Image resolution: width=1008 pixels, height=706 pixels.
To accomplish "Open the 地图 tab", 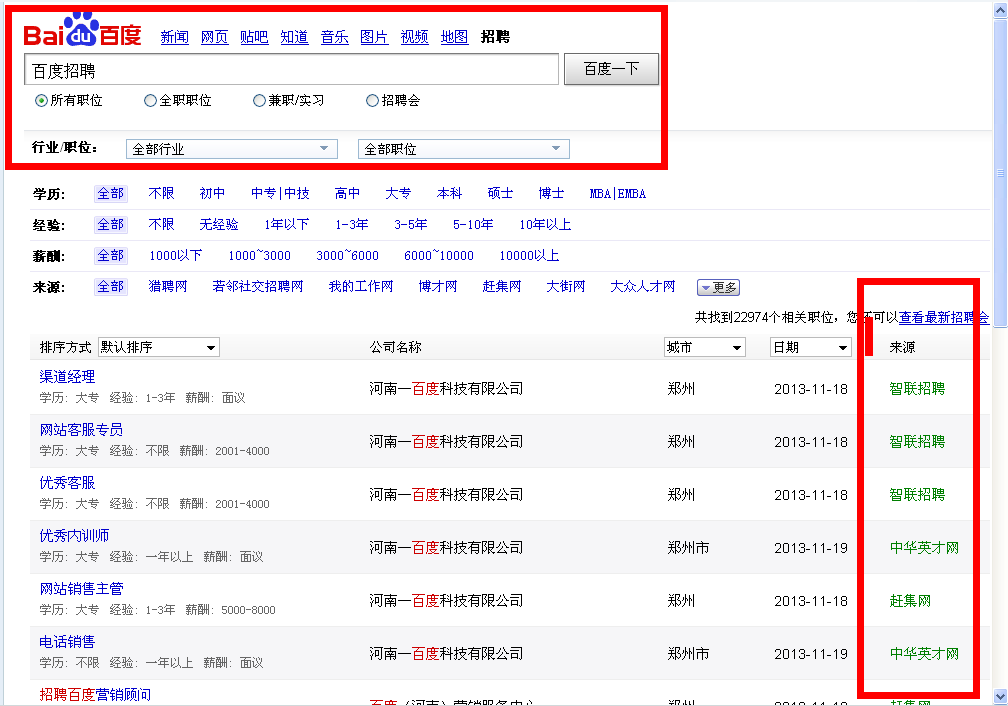I will tap(454, 37).
